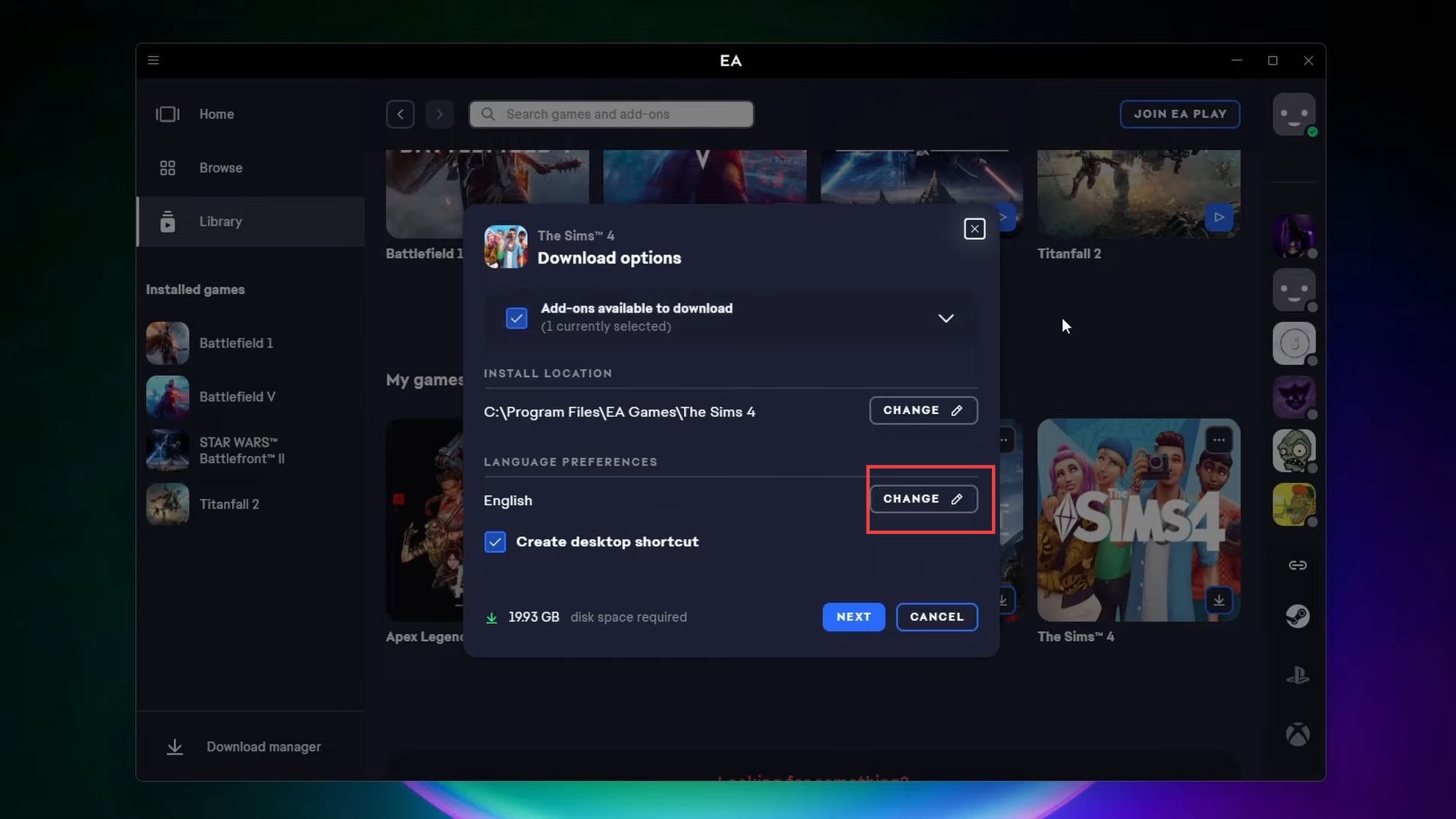Viewport: 1456px width, 819px height.
Task: Click The Sims 4 title under cover
Action: [1075, 637]
